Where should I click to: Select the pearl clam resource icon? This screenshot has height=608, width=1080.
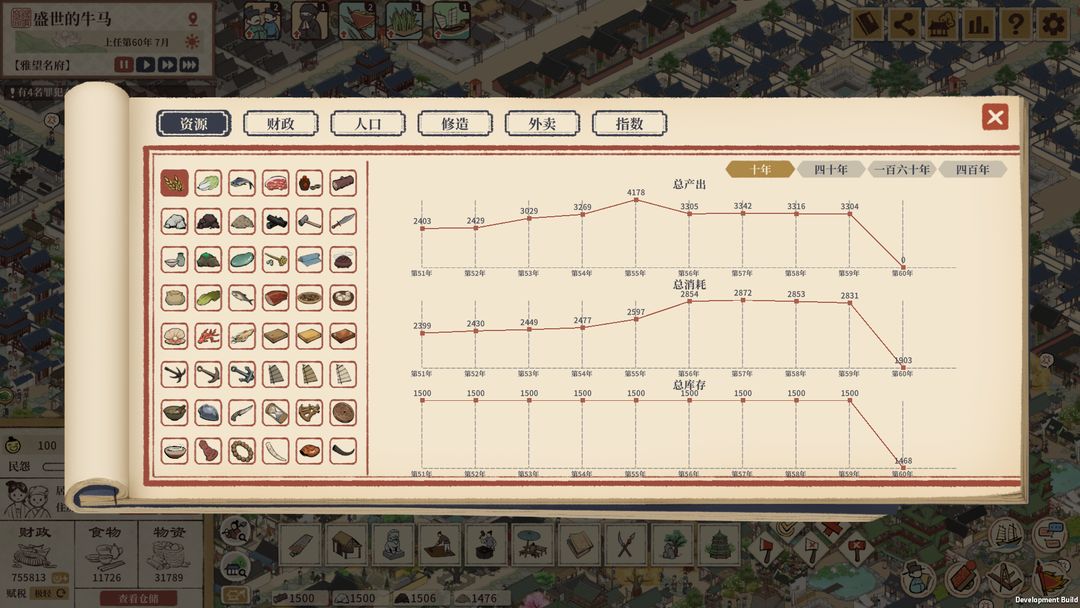174,336
